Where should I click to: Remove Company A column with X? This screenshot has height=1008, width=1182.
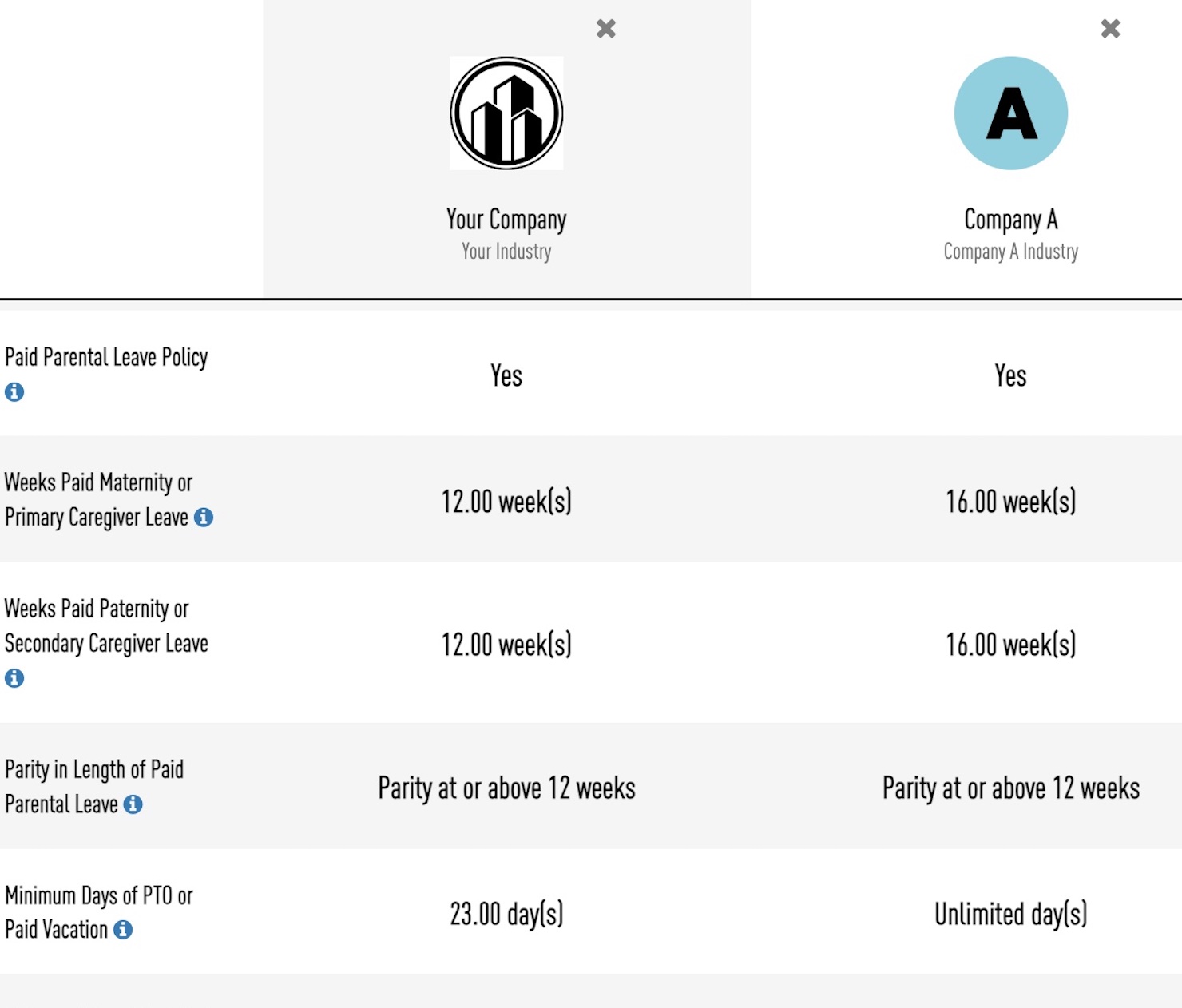[1110, 29]
